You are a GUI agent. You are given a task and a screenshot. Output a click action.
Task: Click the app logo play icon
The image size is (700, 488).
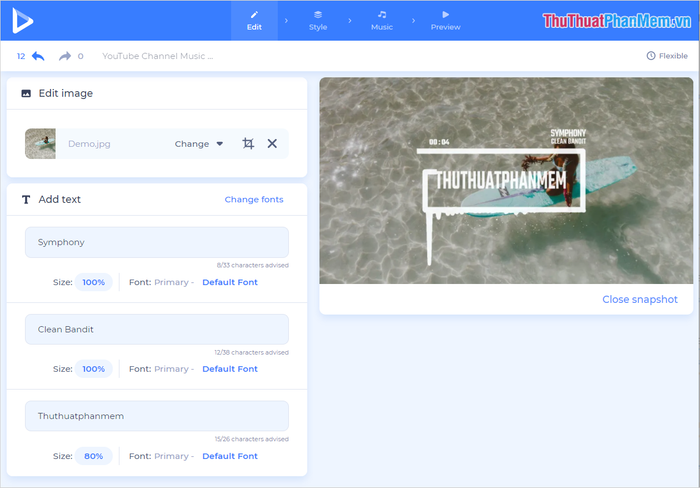coord(22,21)
